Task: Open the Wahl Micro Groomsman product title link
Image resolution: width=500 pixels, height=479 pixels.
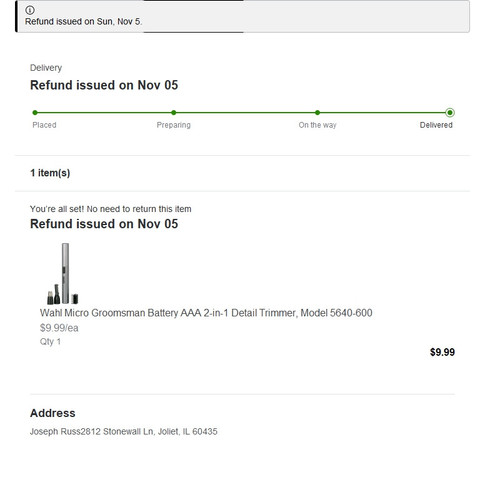Action: (206, 313)
